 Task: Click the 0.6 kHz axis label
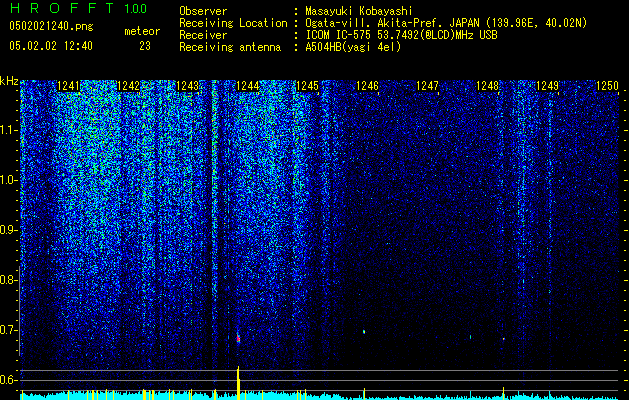click(x=8, y=380)
